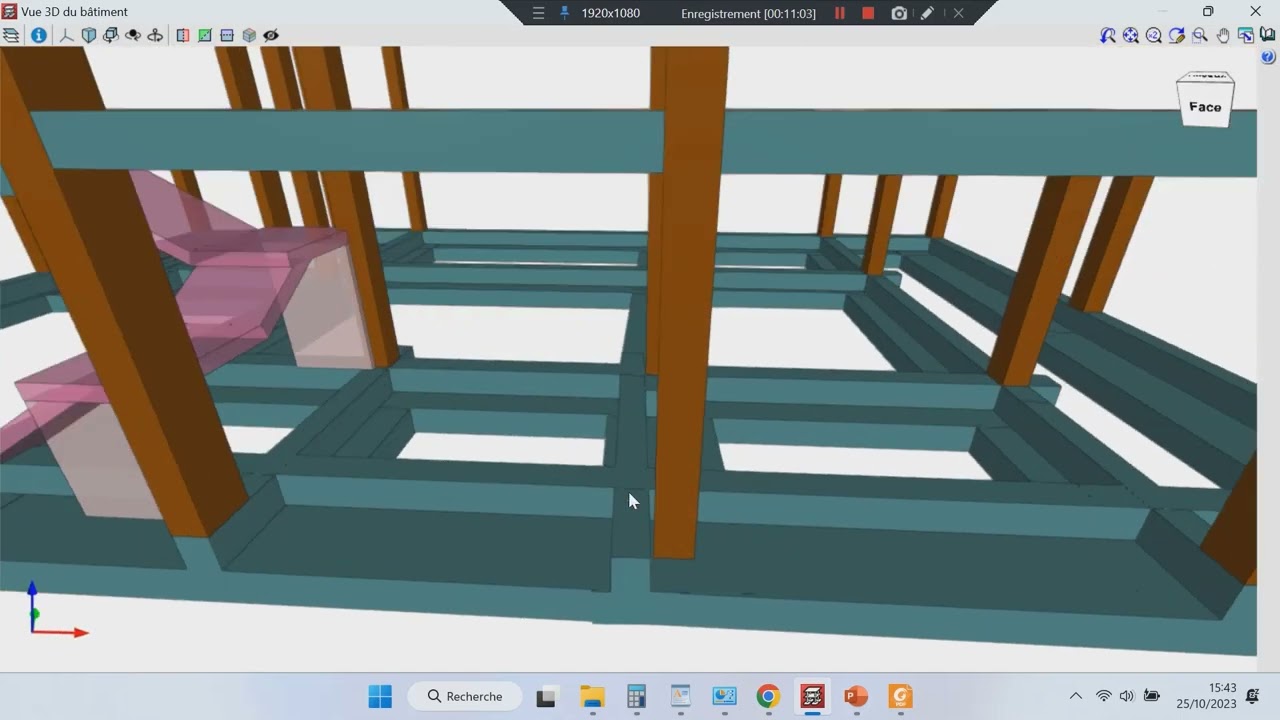
Task: Select the zoom window magnifier icon
Action: pyautogui.click(x=1200, y=35)
